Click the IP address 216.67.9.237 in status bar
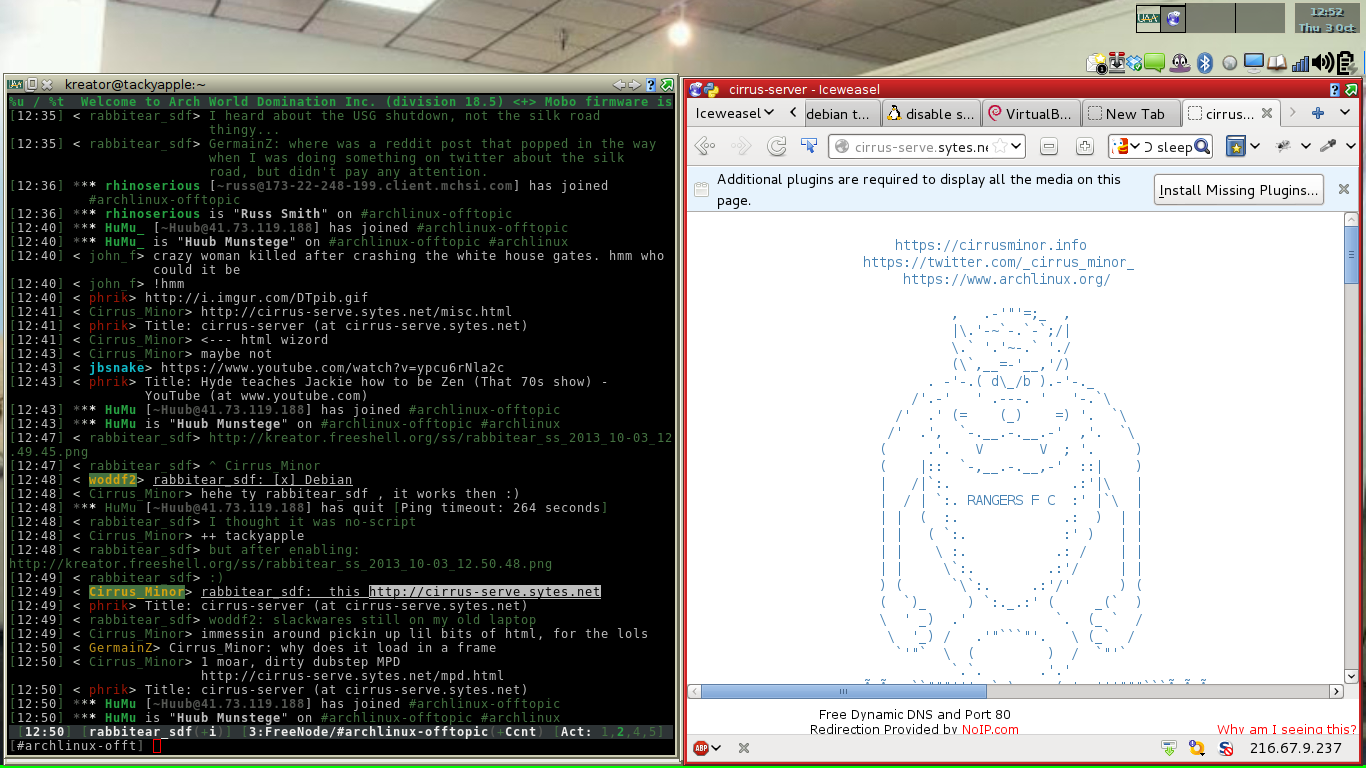The width and height of the screenshot is (1366, 768). (x=1295, y=748)
